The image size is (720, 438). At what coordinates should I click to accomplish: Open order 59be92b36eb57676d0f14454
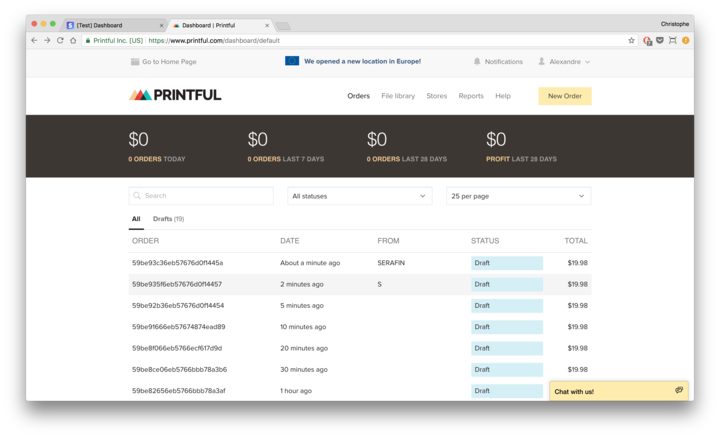[x=178, y=305]
